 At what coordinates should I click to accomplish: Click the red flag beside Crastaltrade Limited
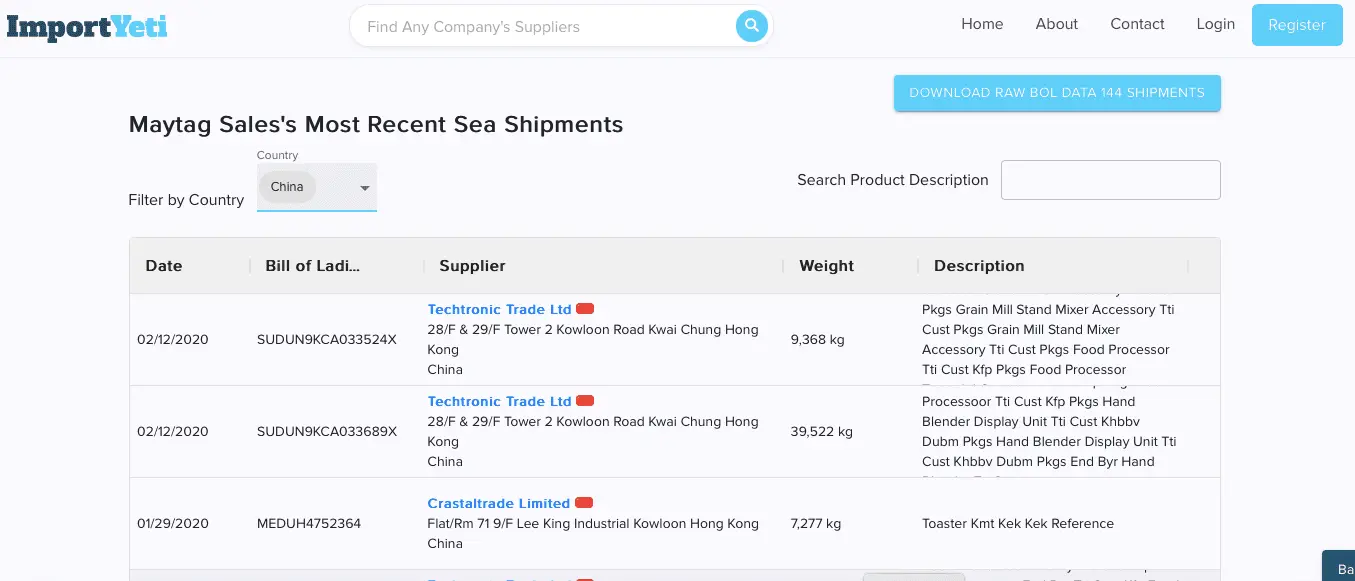(584, 502)
